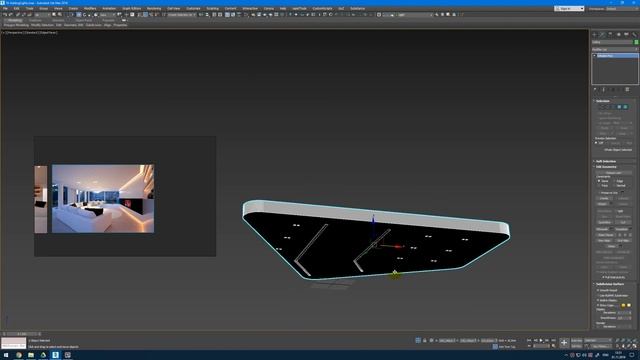Click large Set Keys plus button
Viewport: 640px width, 360px height.
click(x=564, y=343)
